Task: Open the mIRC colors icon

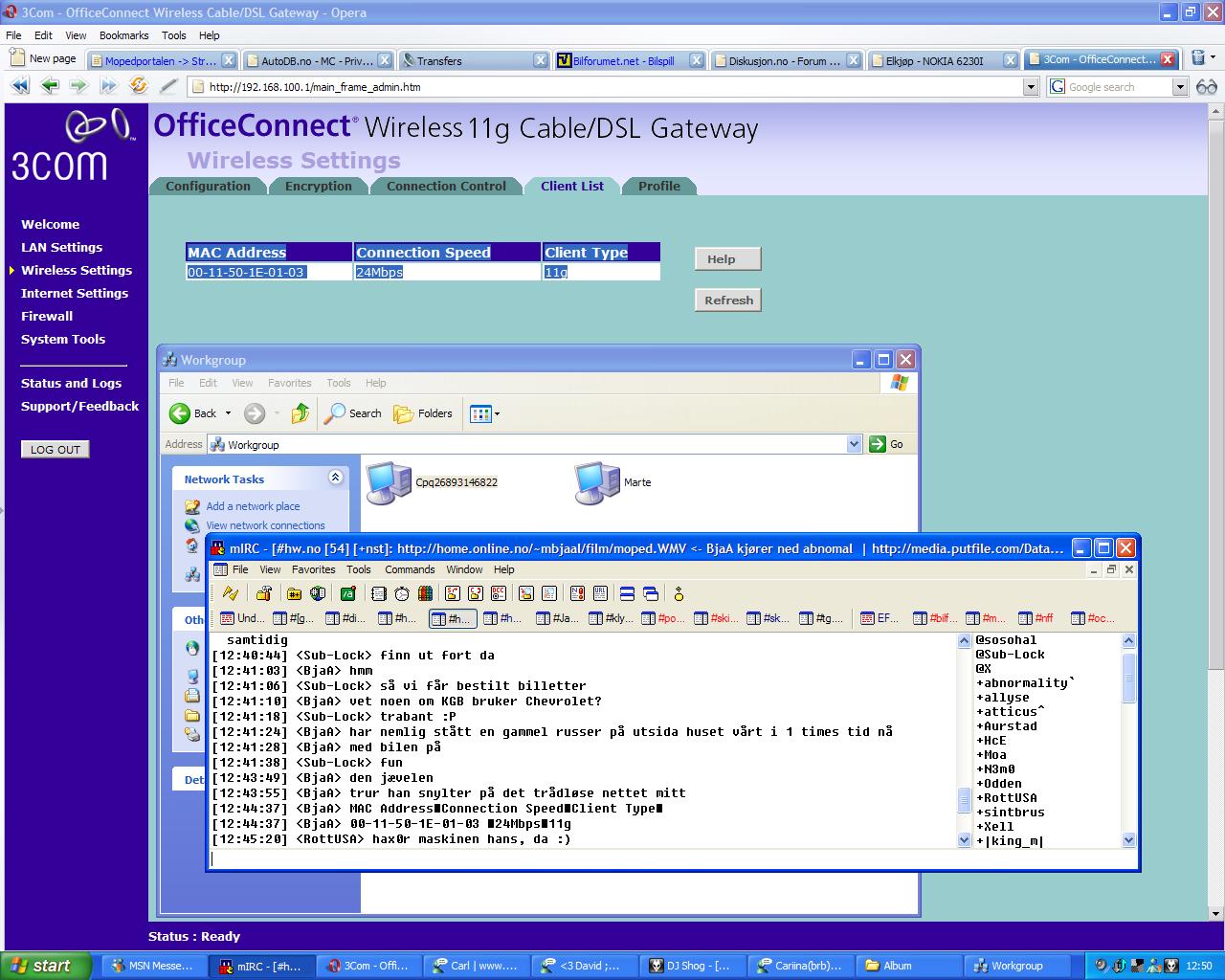Action: [x=425, y=594]
